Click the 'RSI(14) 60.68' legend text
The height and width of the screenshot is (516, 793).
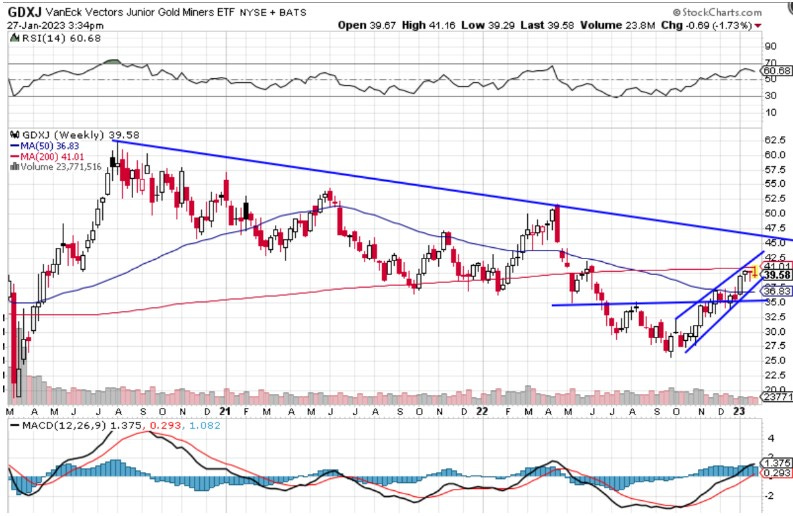61,38
